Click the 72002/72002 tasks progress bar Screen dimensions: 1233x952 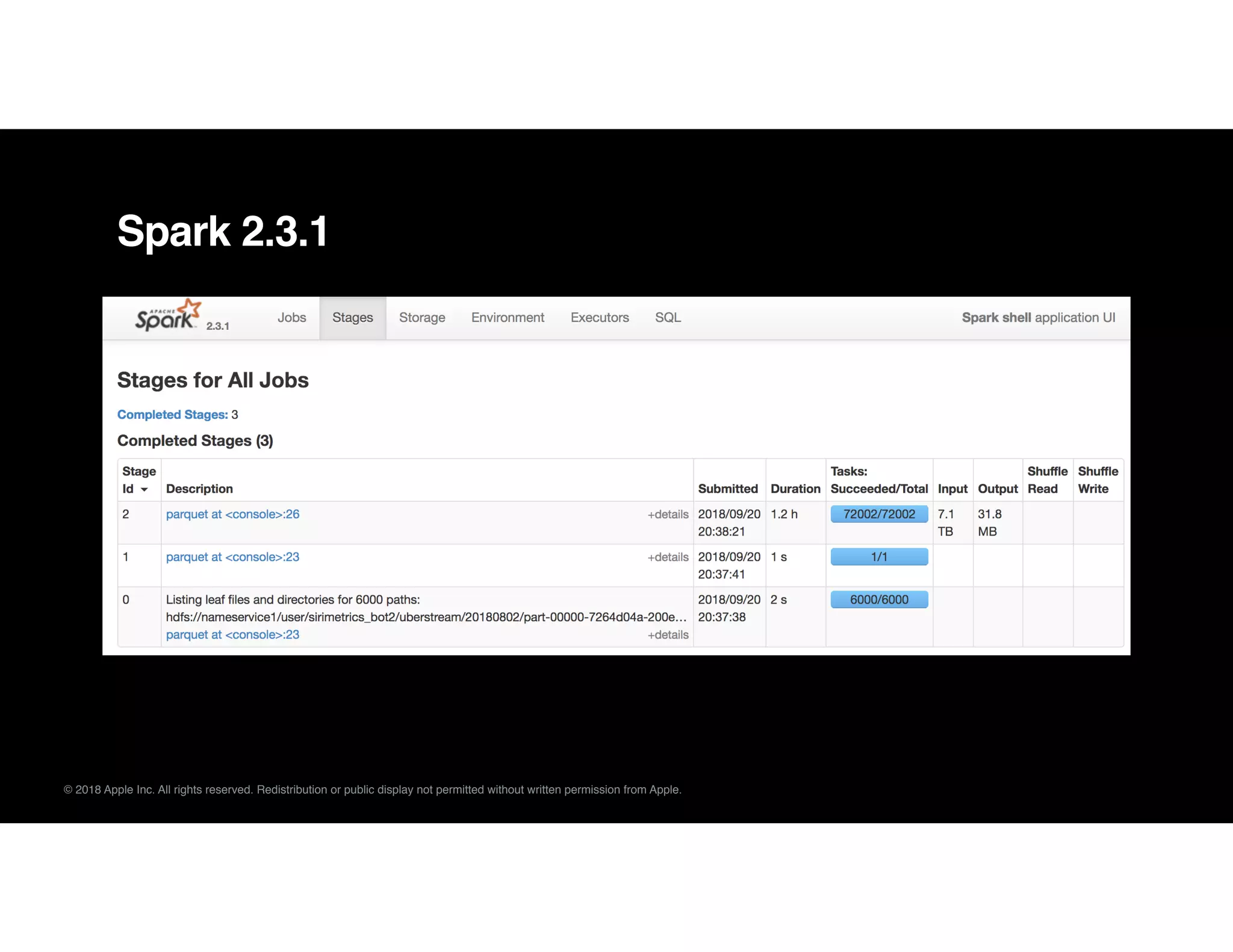pyautogui.click(x=878, y=515)
